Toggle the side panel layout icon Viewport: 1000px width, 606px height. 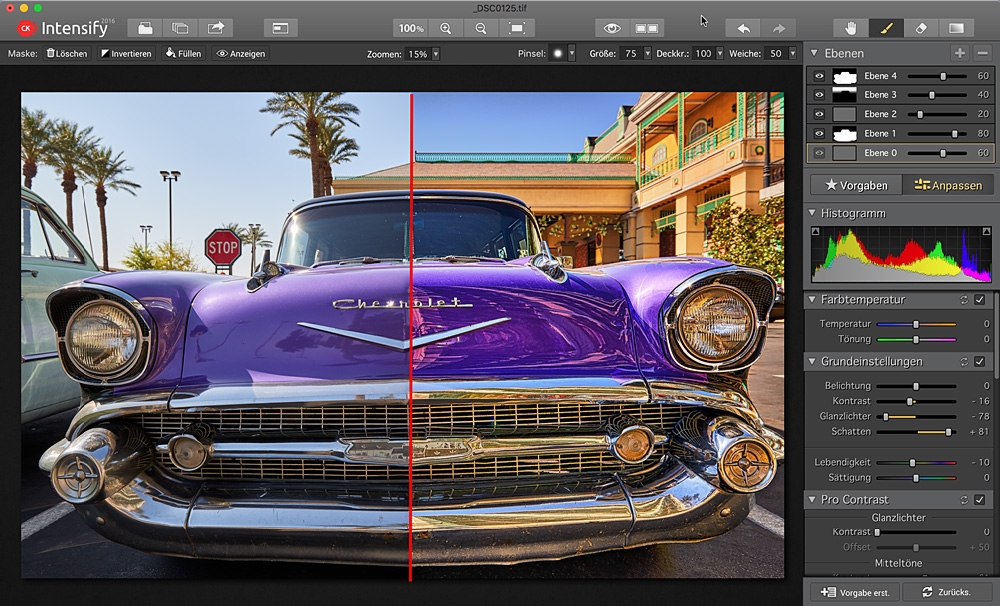click(x=281, y=28)
